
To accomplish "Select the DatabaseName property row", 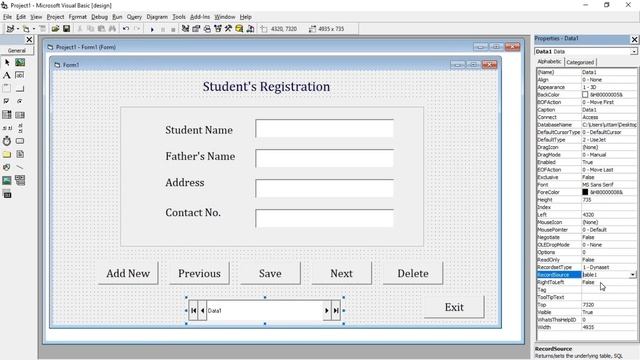I will (x=587, y=124).
